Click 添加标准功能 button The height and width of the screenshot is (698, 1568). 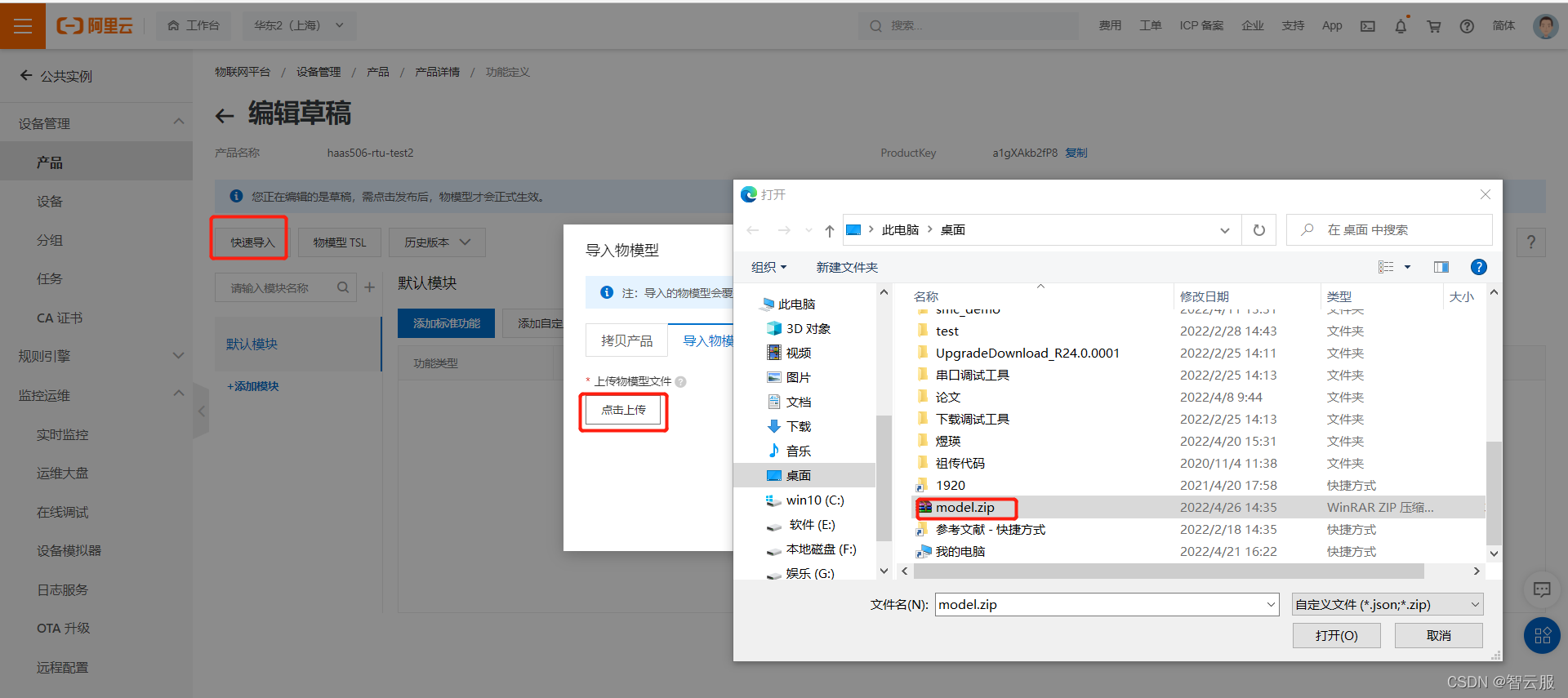[446, 323]
